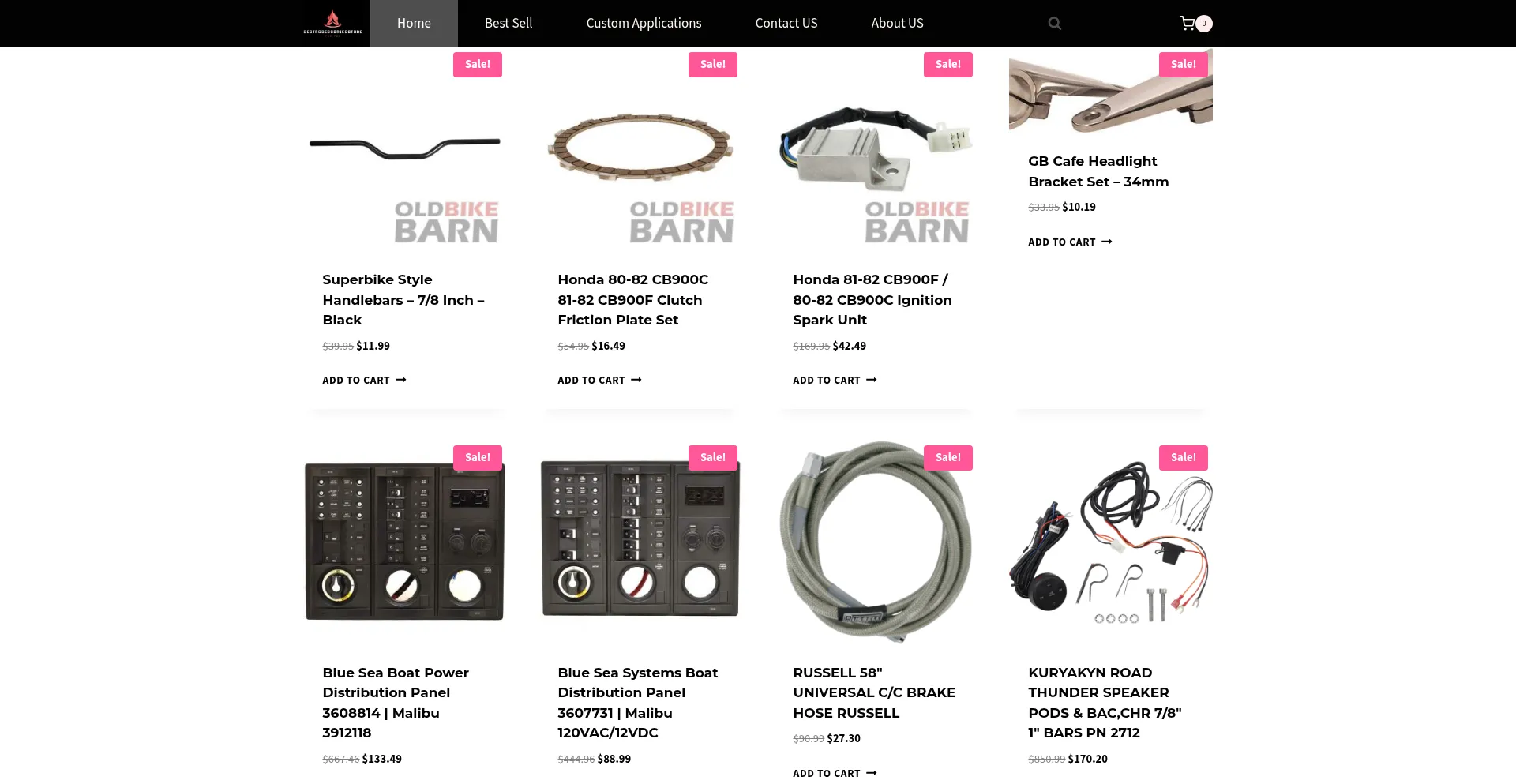The height and width of the screenshot is (784, 1516).
Task: Open the About US page
Action: point(897,24)
